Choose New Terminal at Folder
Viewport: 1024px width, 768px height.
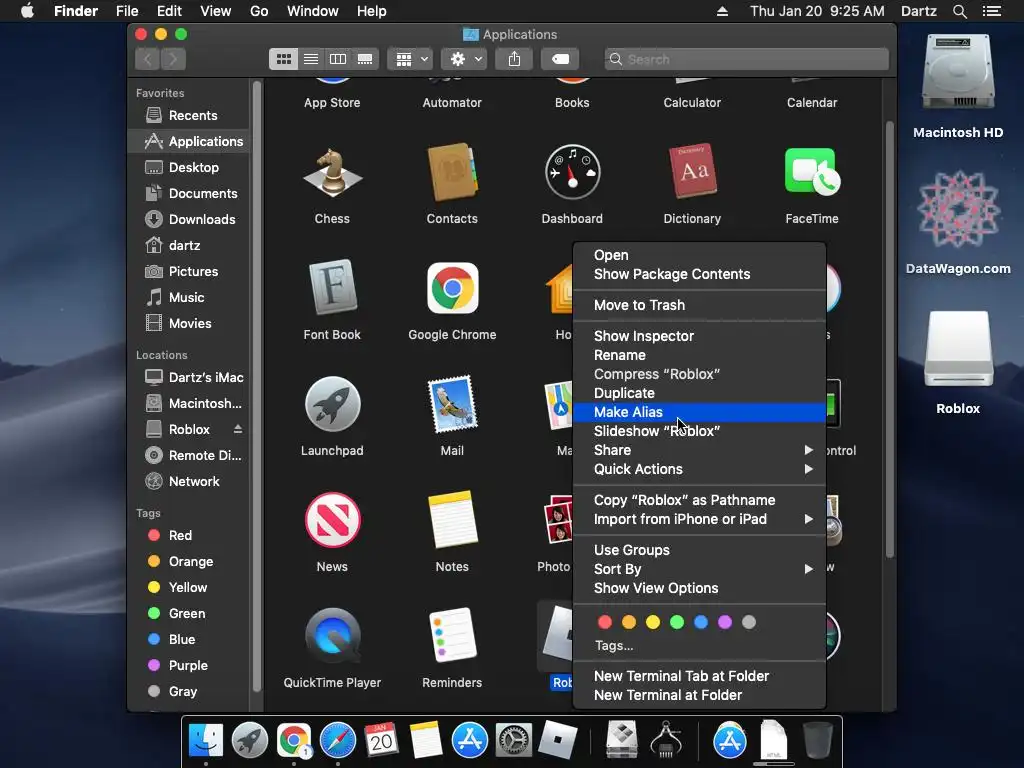pos(699,696)
